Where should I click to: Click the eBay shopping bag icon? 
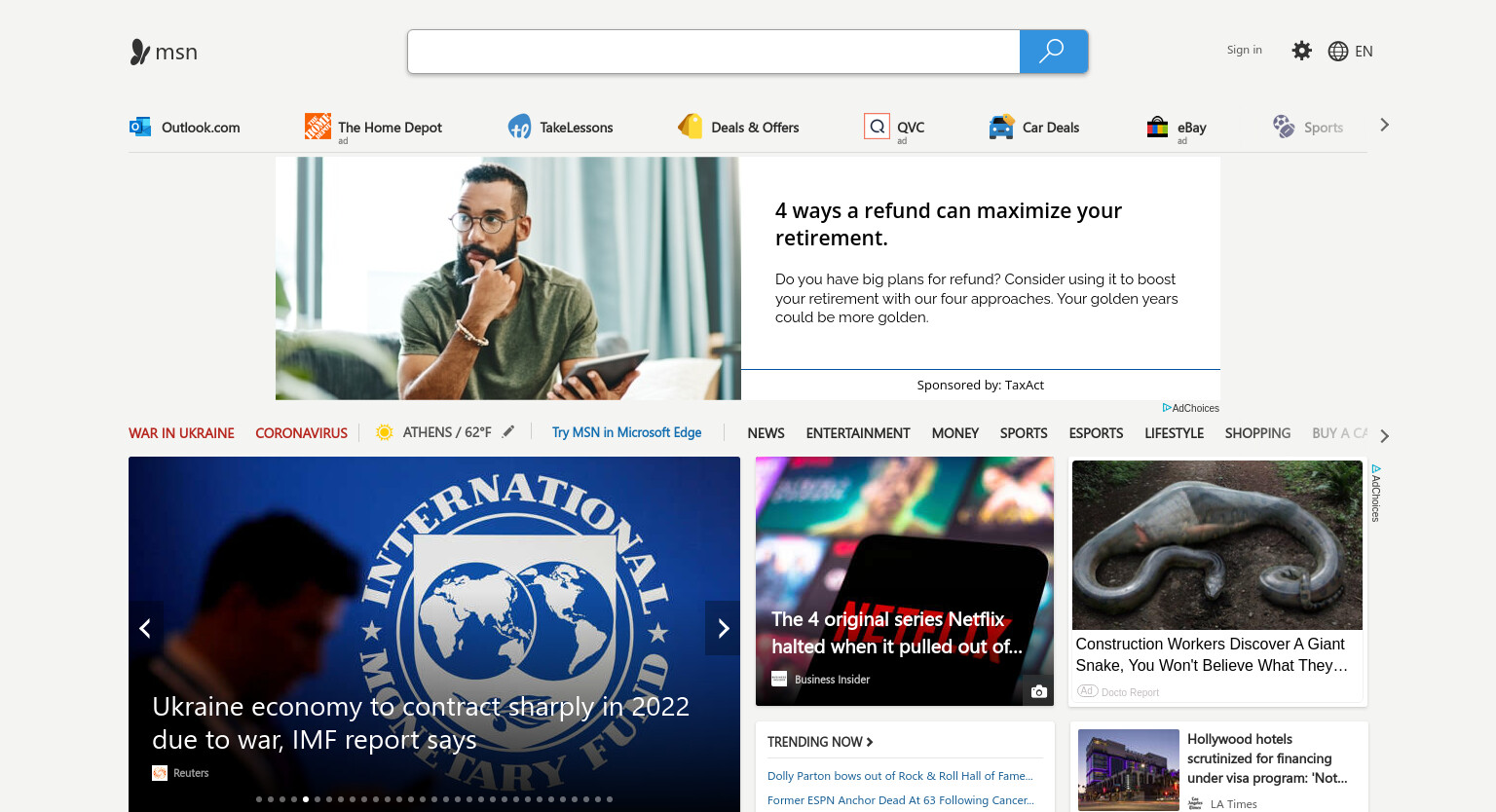pos(1157,127)
